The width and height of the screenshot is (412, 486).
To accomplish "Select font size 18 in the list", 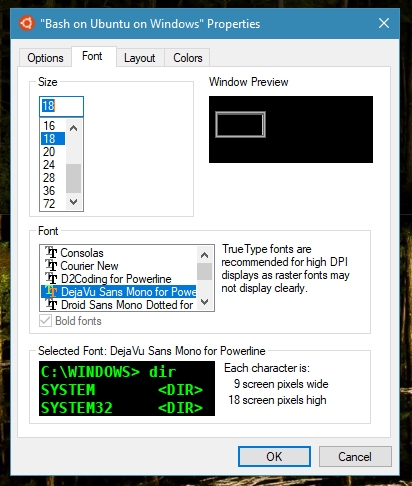I will point(53,139).
